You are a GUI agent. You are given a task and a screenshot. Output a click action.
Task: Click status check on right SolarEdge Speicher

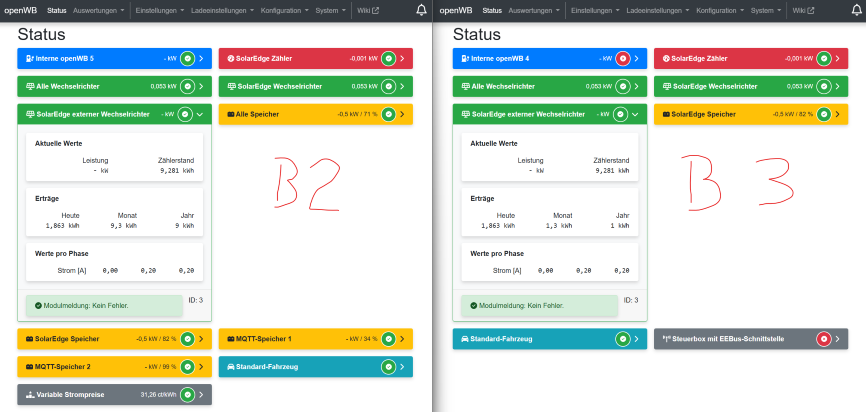[x=824, y=114]
